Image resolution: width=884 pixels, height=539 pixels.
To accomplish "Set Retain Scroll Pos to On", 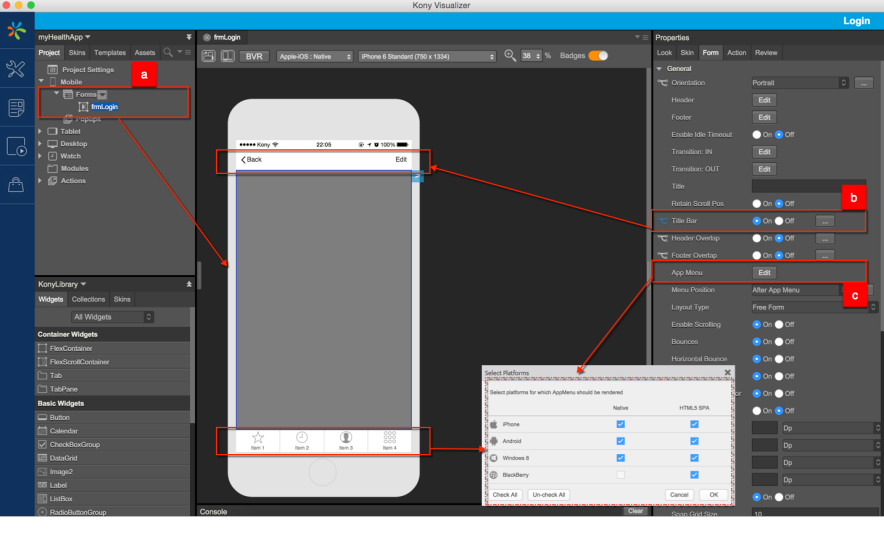I will tap(757, 204).
